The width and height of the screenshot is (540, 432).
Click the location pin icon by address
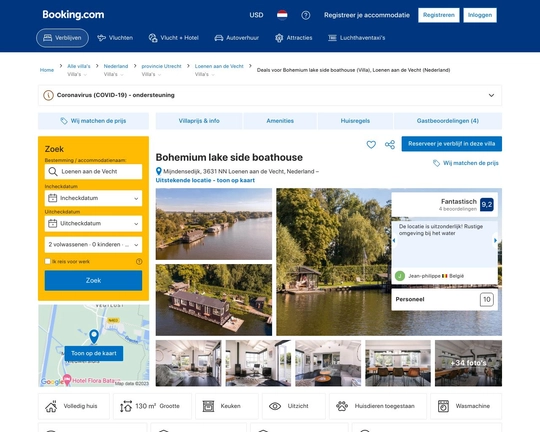[159, 171]
